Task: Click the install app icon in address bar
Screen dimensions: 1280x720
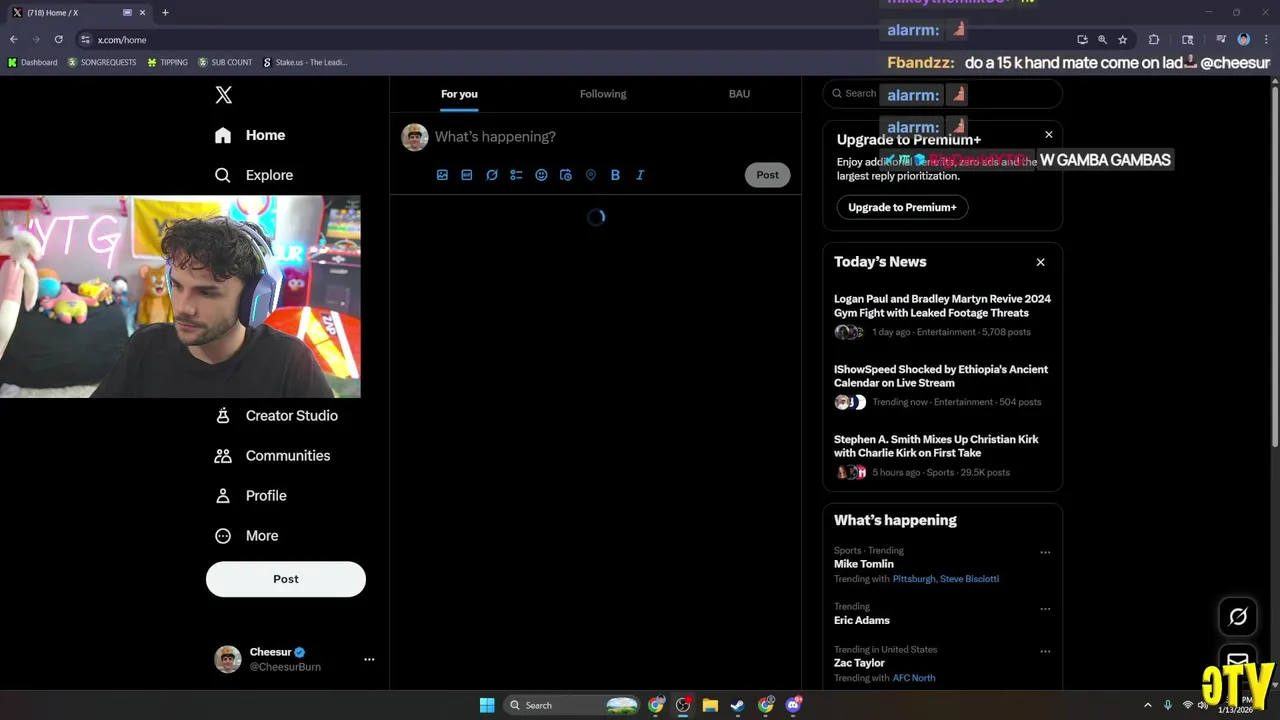Action: pyautogui.click(x=1082, y=40)
